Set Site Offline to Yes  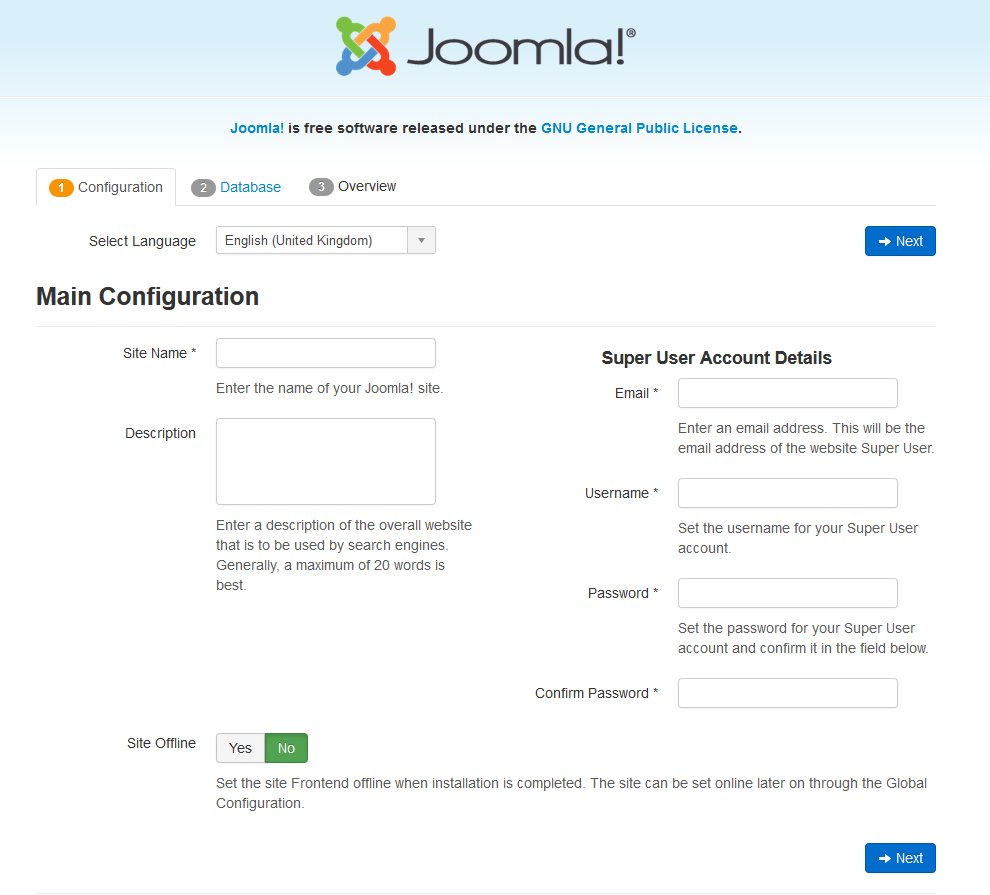pyautogui.click(x=239, y=747)
